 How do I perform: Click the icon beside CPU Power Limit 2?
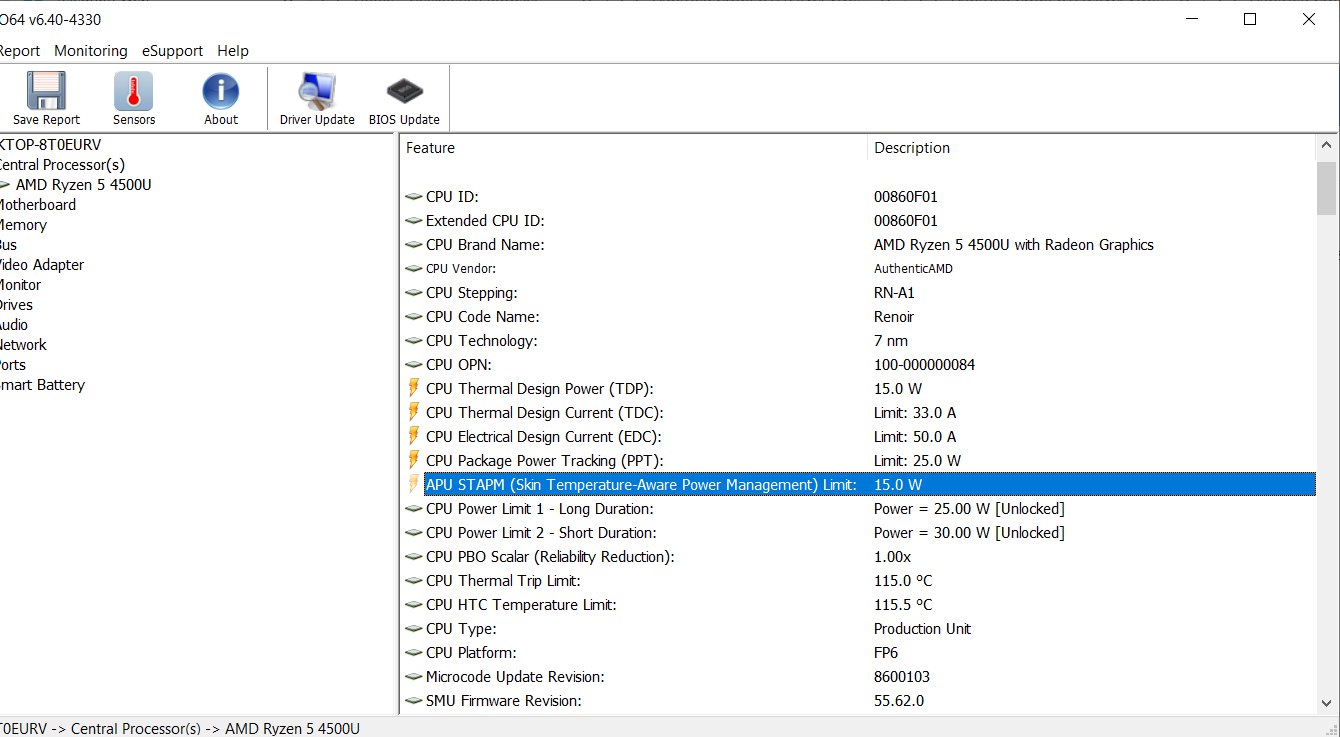point(413,533)
